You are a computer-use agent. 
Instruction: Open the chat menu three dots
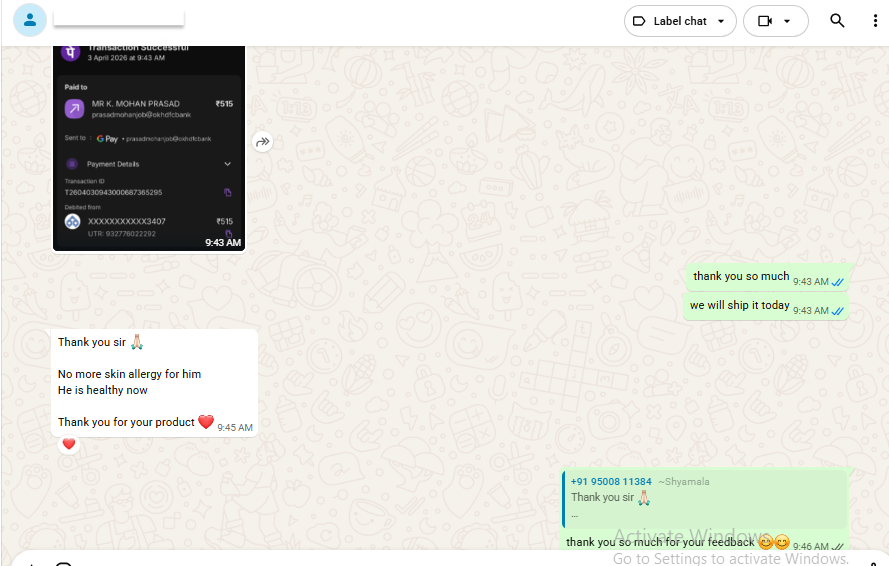tap(875, 21)
